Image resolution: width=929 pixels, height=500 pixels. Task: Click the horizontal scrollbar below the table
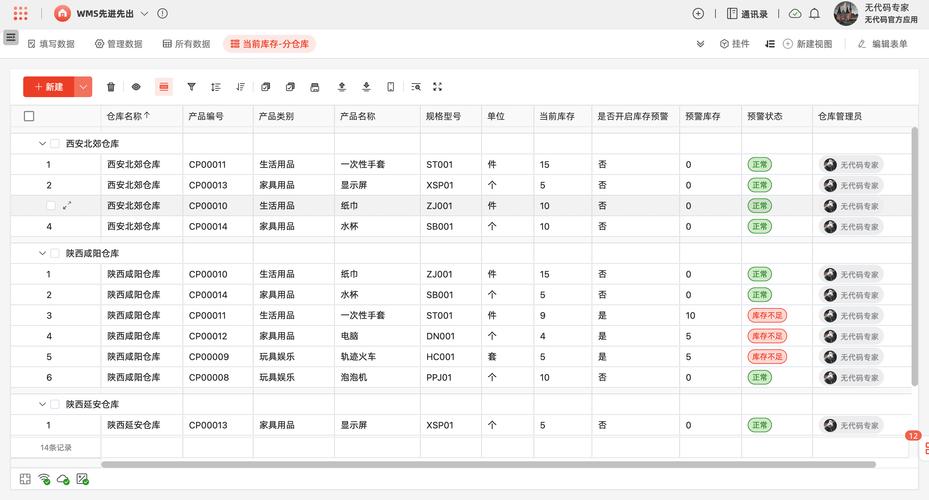[488, 464]
